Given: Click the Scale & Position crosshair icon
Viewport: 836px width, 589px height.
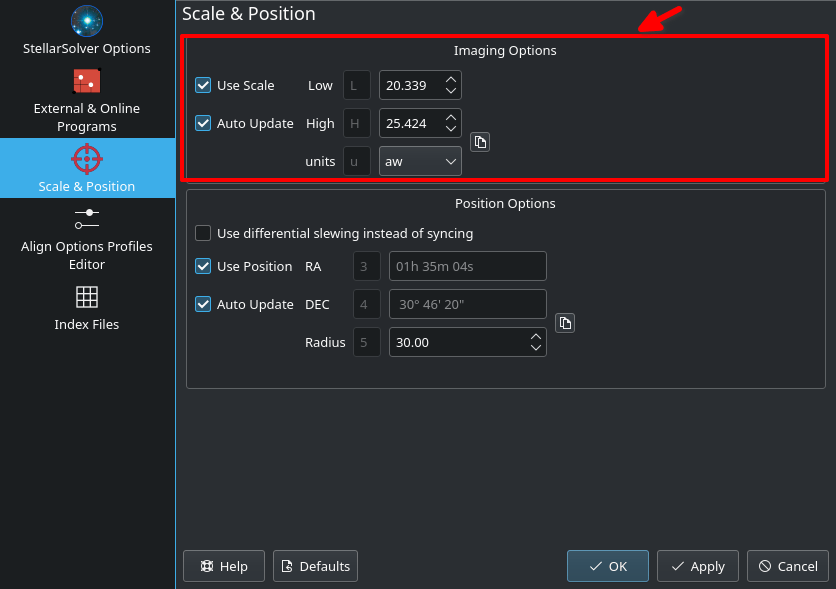Looking at the screenshot, I should [x=87, y=159].
